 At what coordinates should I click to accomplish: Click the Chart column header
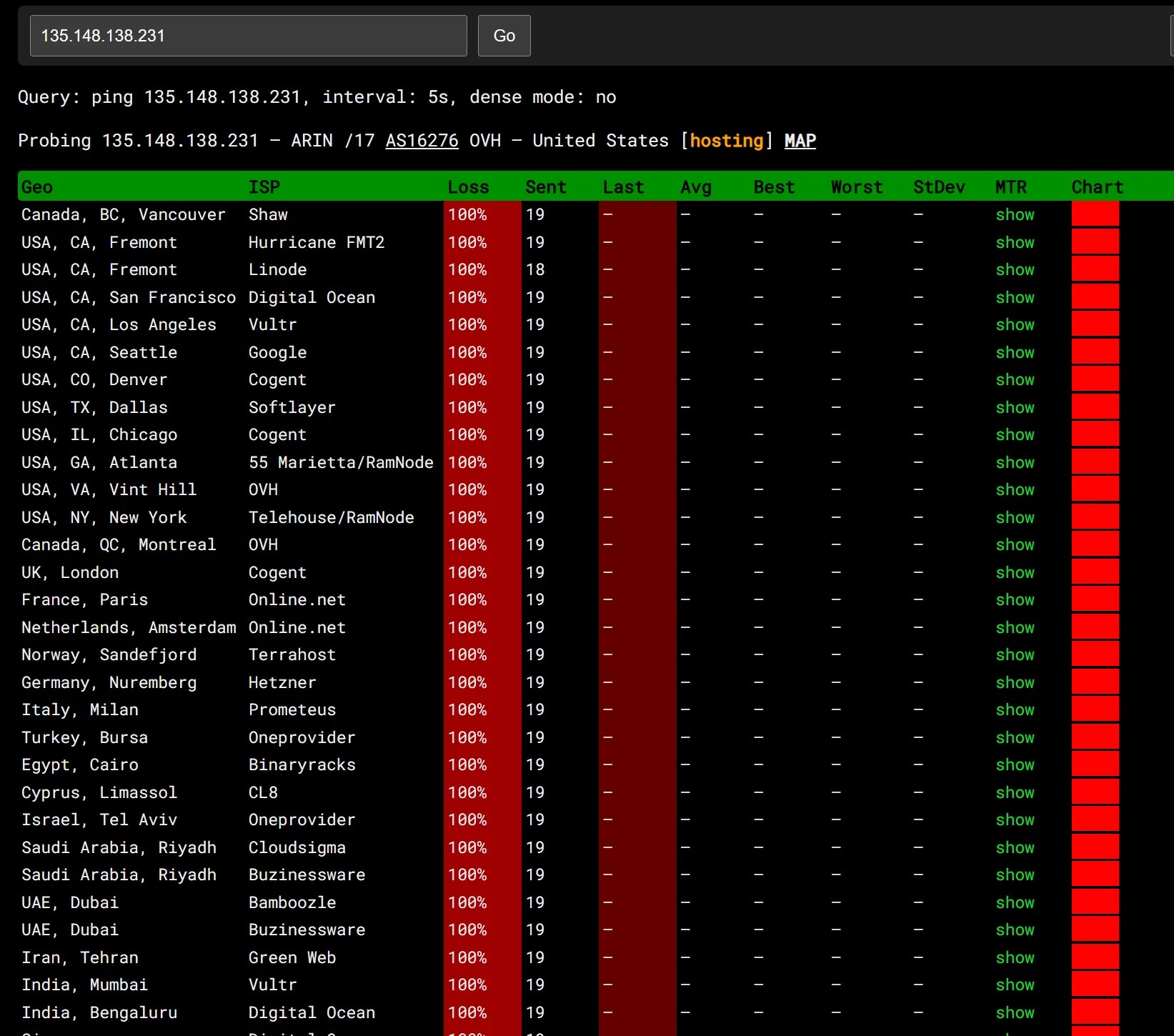point(1098,187)
